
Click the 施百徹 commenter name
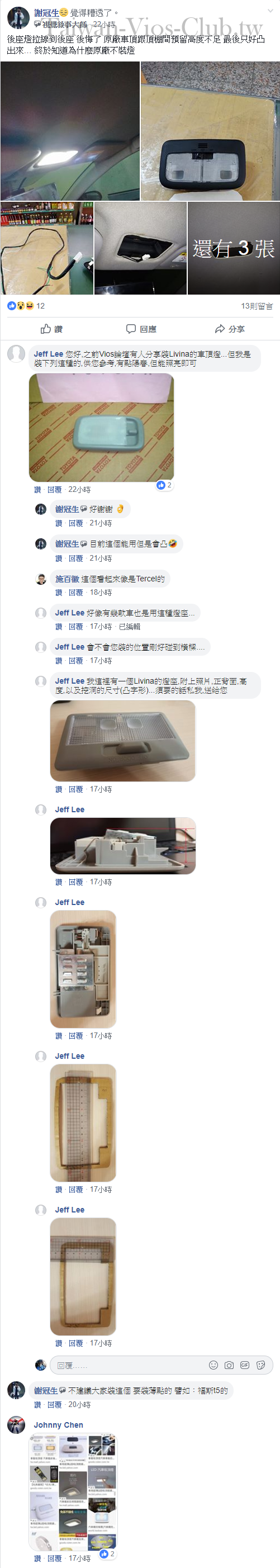pyautogui.click(x=67, y=579)
